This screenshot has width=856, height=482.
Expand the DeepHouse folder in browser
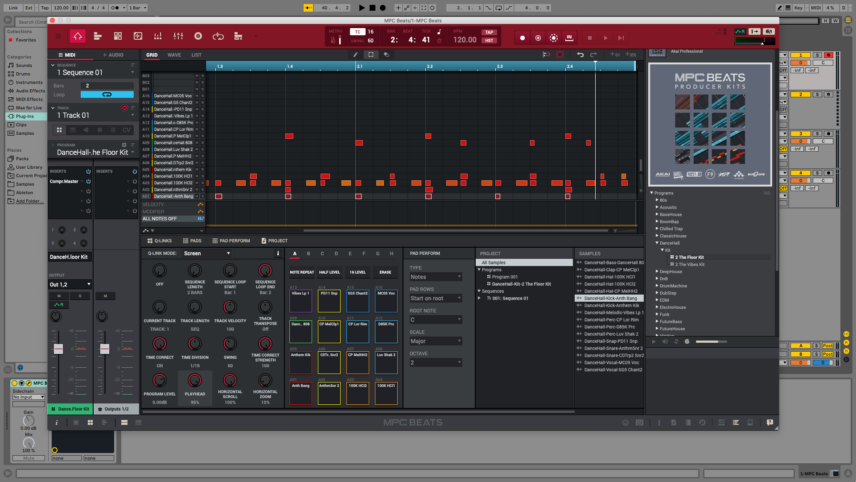click(x=657, y=271)
